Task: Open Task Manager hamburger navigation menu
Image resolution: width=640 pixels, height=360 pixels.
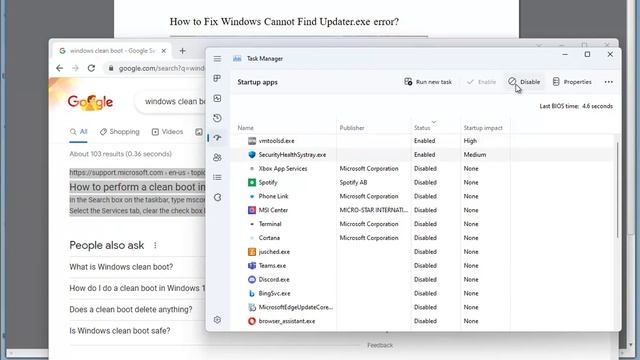Action: point(217,59)
